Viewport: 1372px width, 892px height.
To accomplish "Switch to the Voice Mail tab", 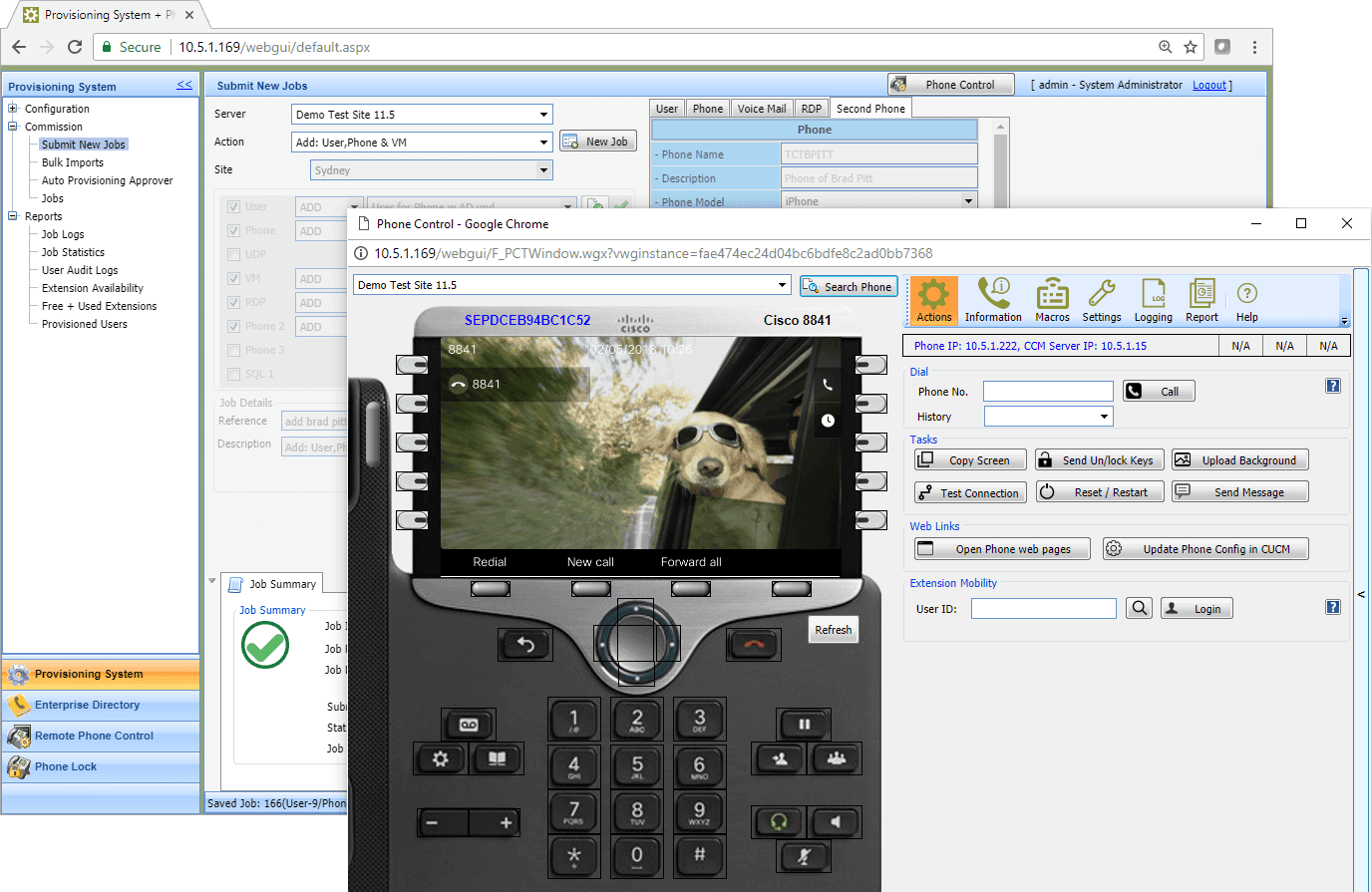I will click(x=762, y=109).
